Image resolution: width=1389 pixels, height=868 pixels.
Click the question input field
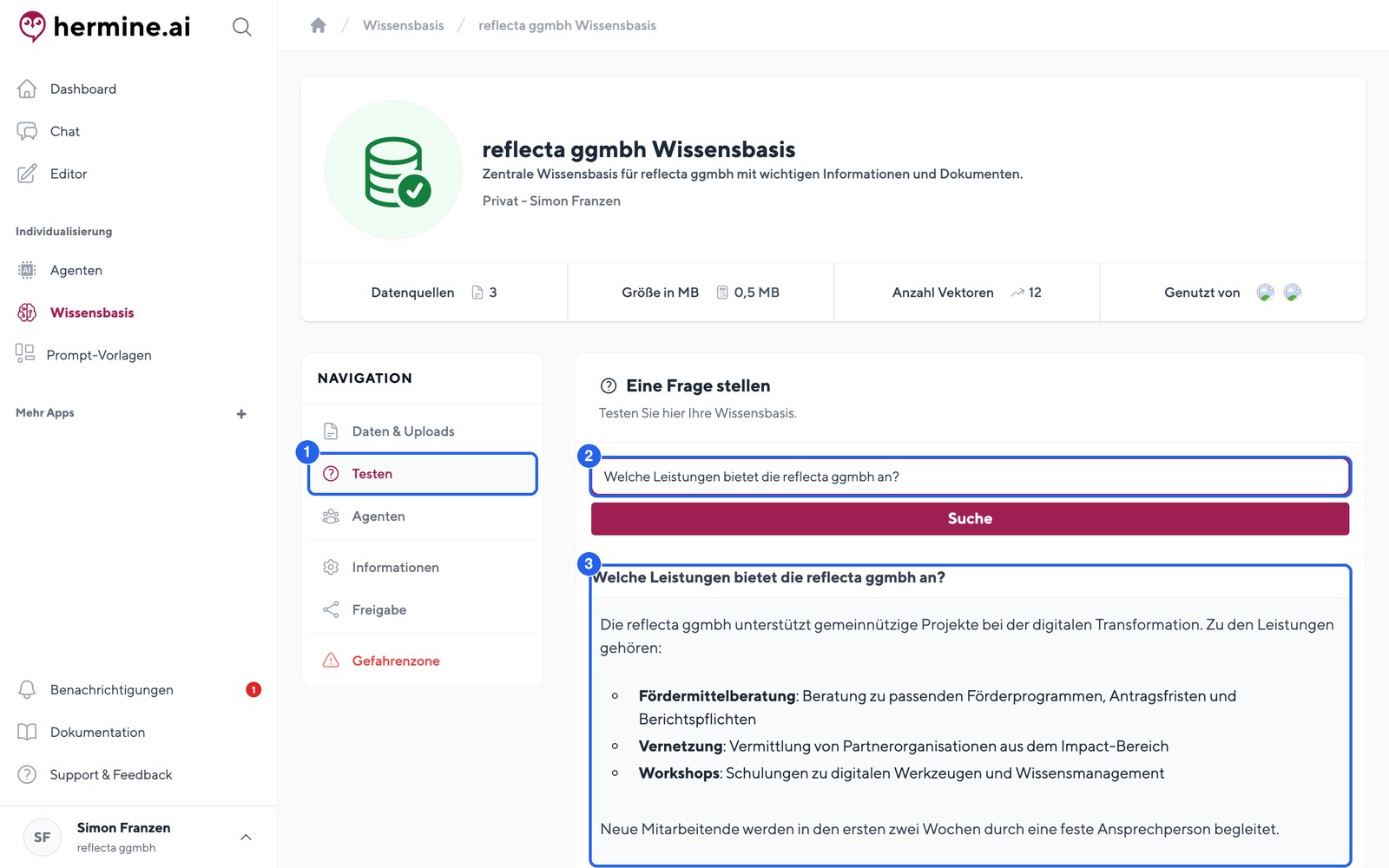point(970,477)
